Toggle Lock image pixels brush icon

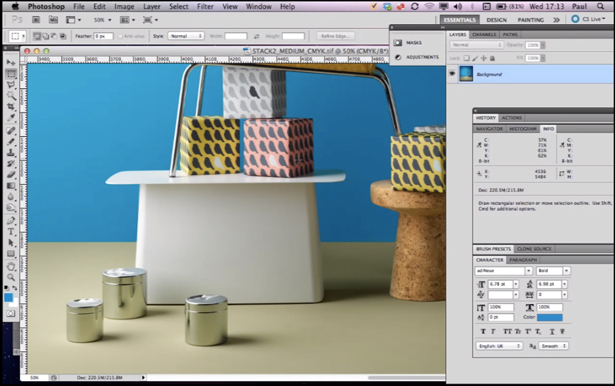pyautogui.click(x=475, y=58)
